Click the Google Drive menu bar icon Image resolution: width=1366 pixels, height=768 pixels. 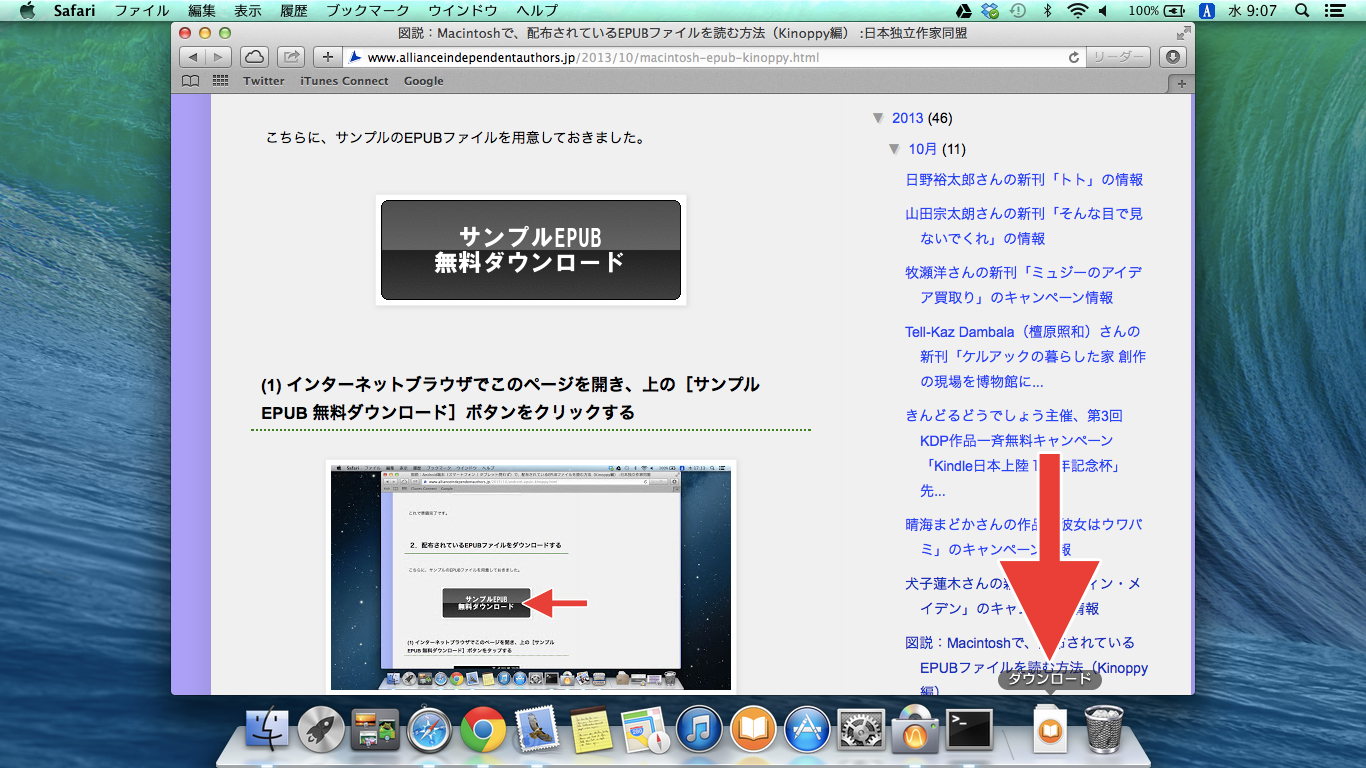tap(962, 11)
